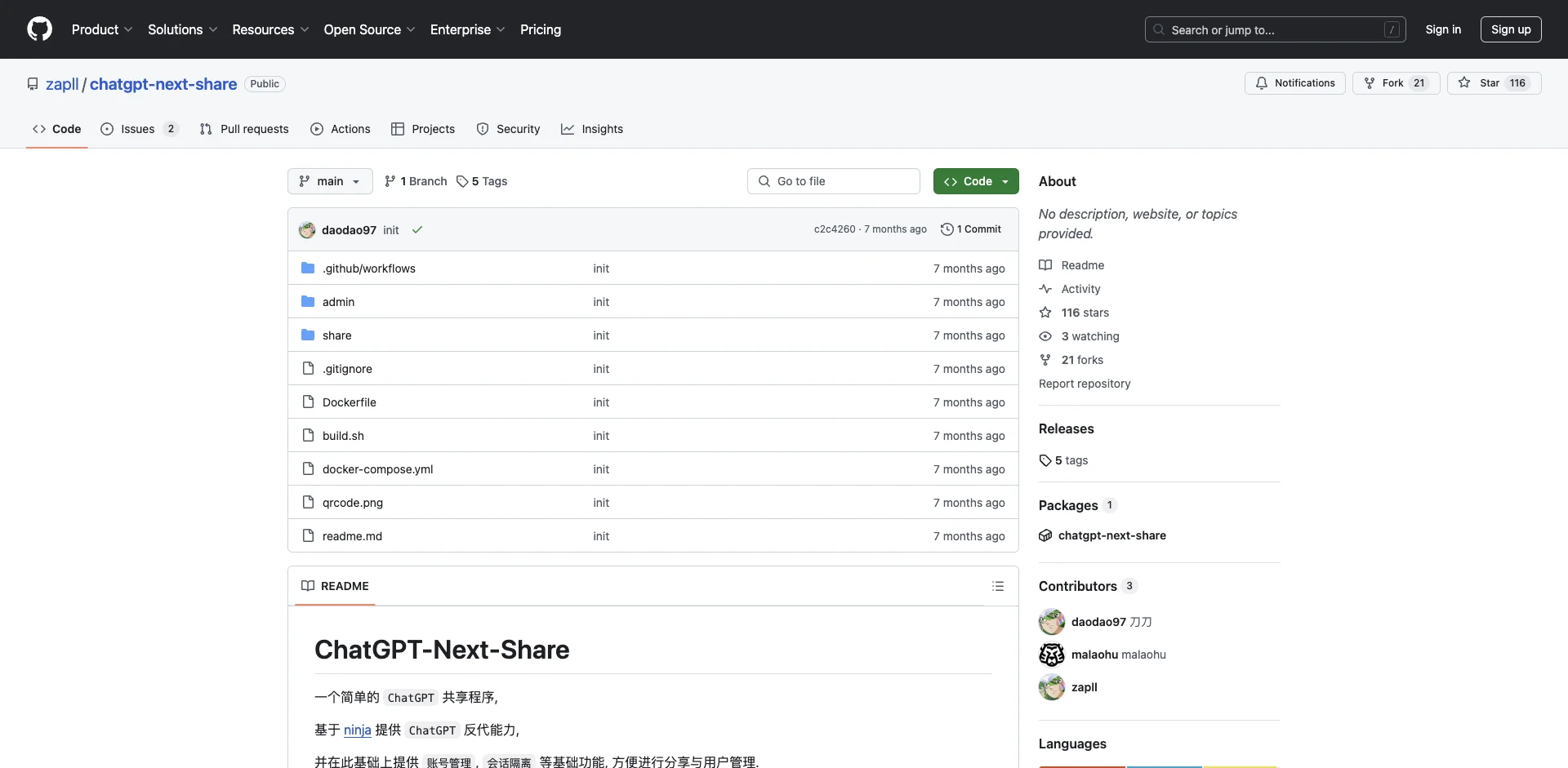The height and width of the screenshot is (768, 1568).
Task: Open the Actions tab
Action: point(341,129)
